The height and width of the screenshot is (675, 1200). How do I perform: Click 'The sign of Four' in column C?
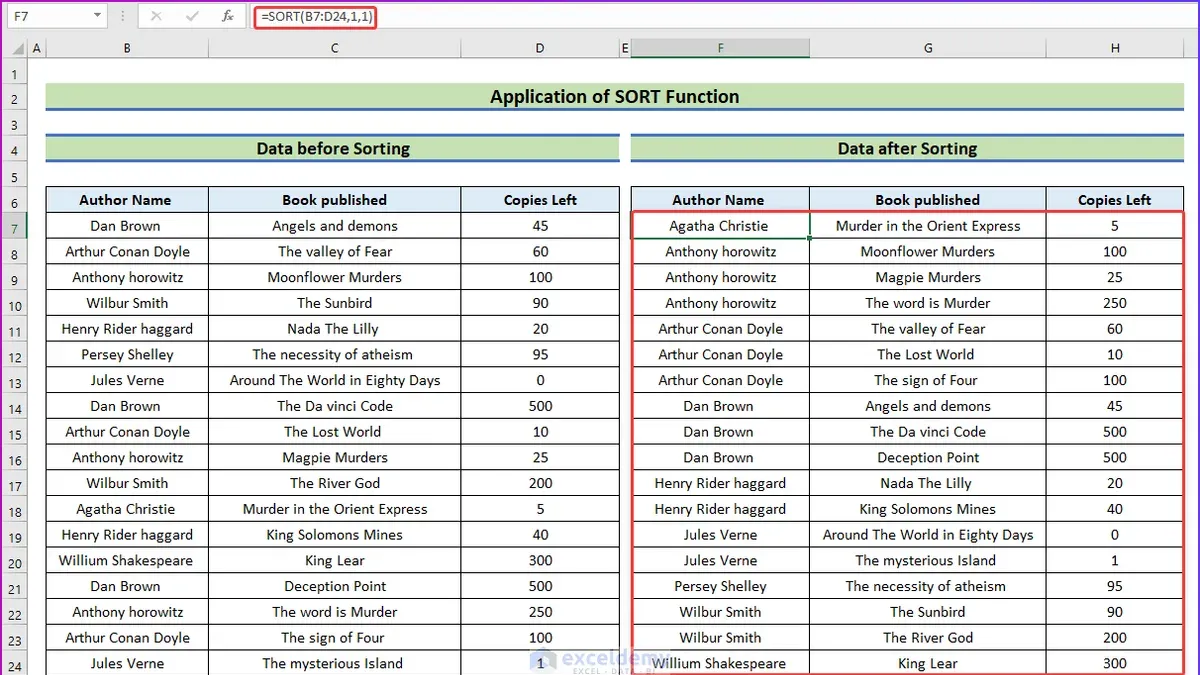coord(334,638)
